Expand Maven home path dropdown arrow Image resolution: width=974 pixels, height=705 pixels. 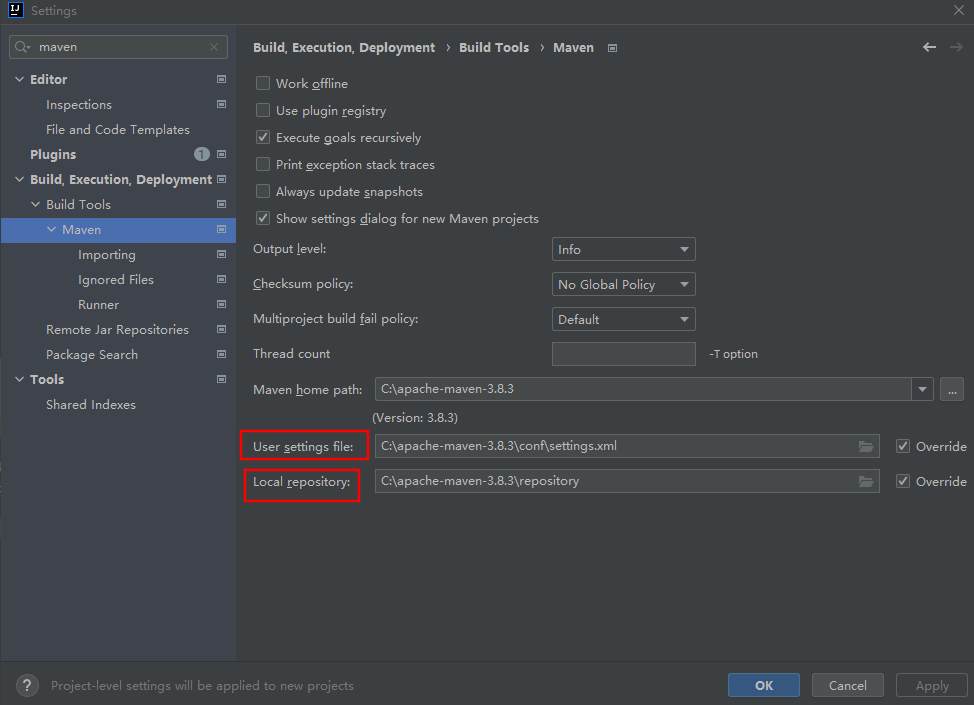pos(922,389)
